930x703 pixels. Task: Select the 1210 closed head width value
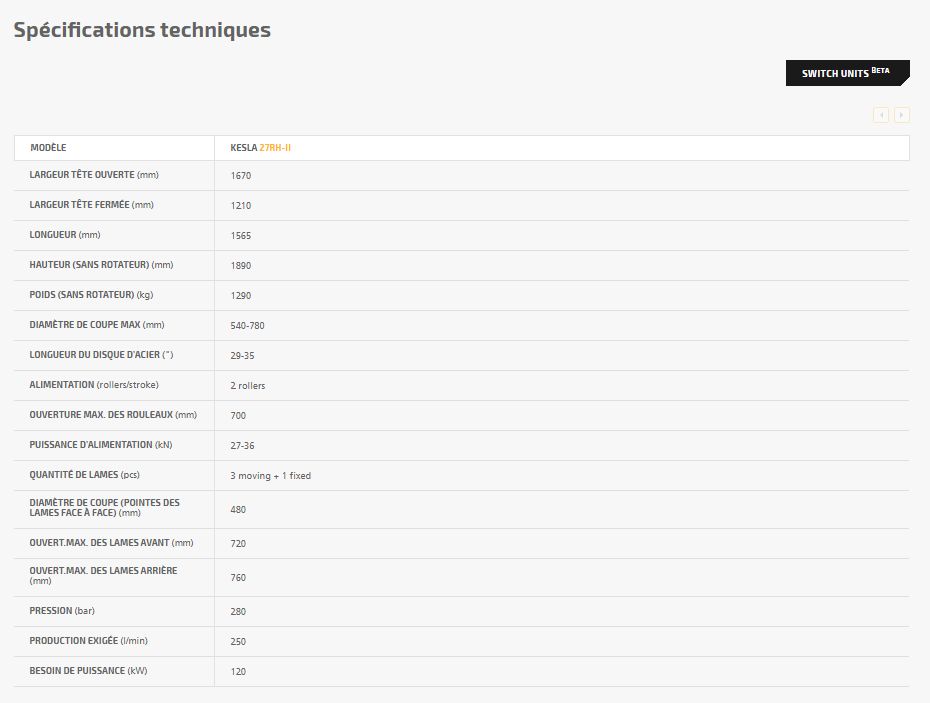240,206
